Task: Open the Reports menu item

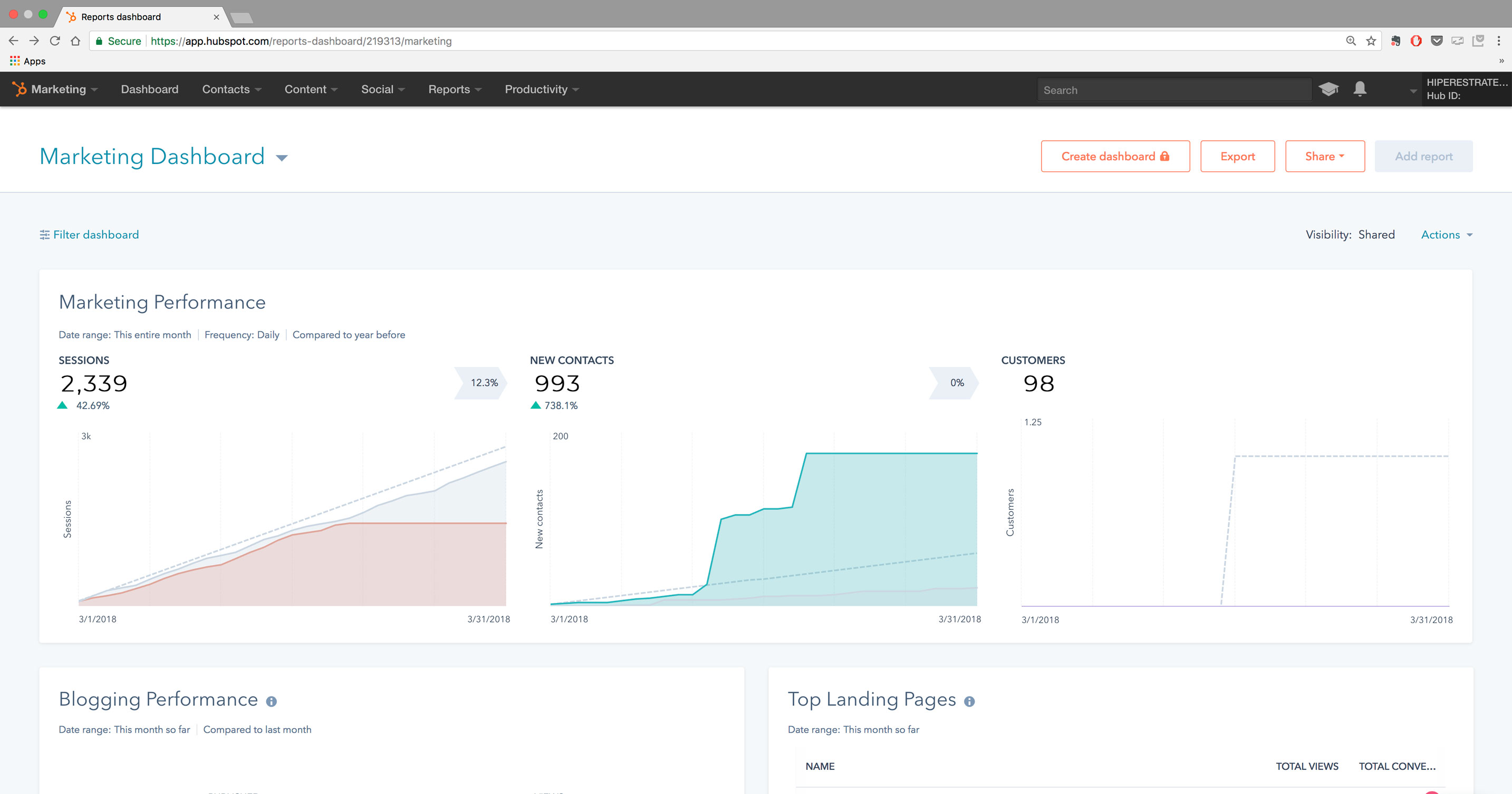Action: [x=453, y=89]
